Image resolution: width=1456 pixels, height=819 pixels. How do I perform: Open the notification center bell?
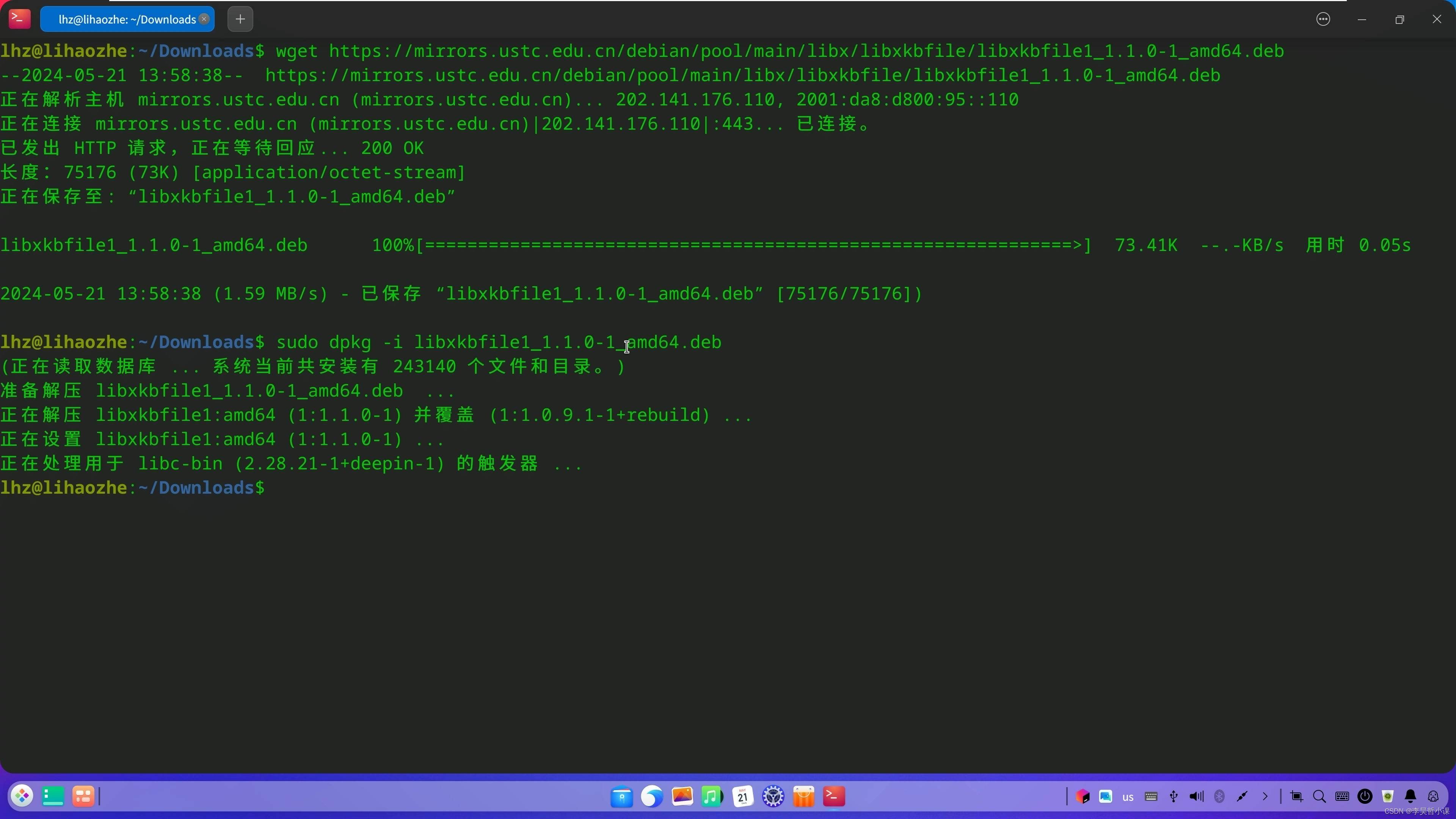point(1410,796)
